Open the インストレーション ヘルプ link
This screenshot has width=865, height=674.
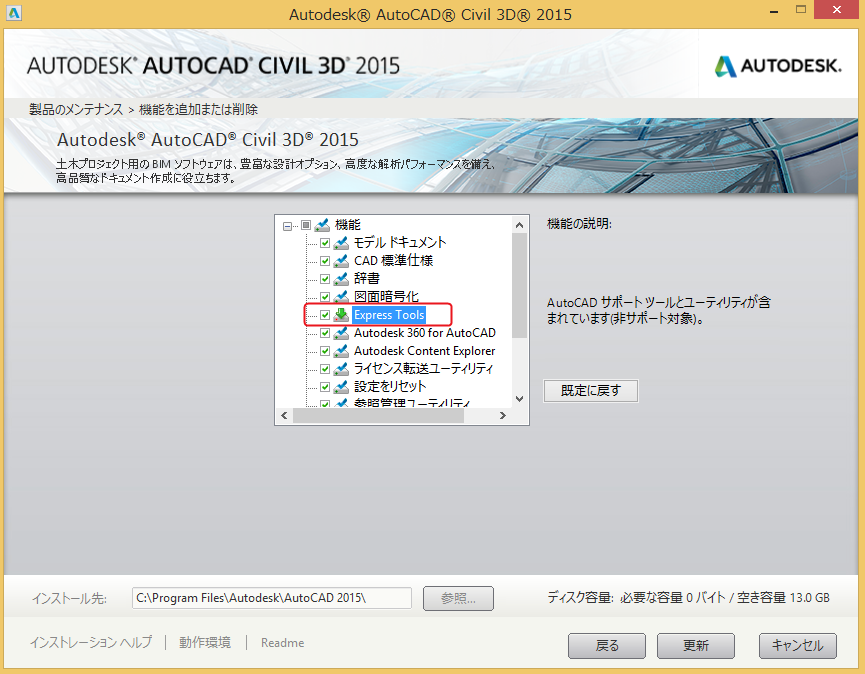click(91, 643)
